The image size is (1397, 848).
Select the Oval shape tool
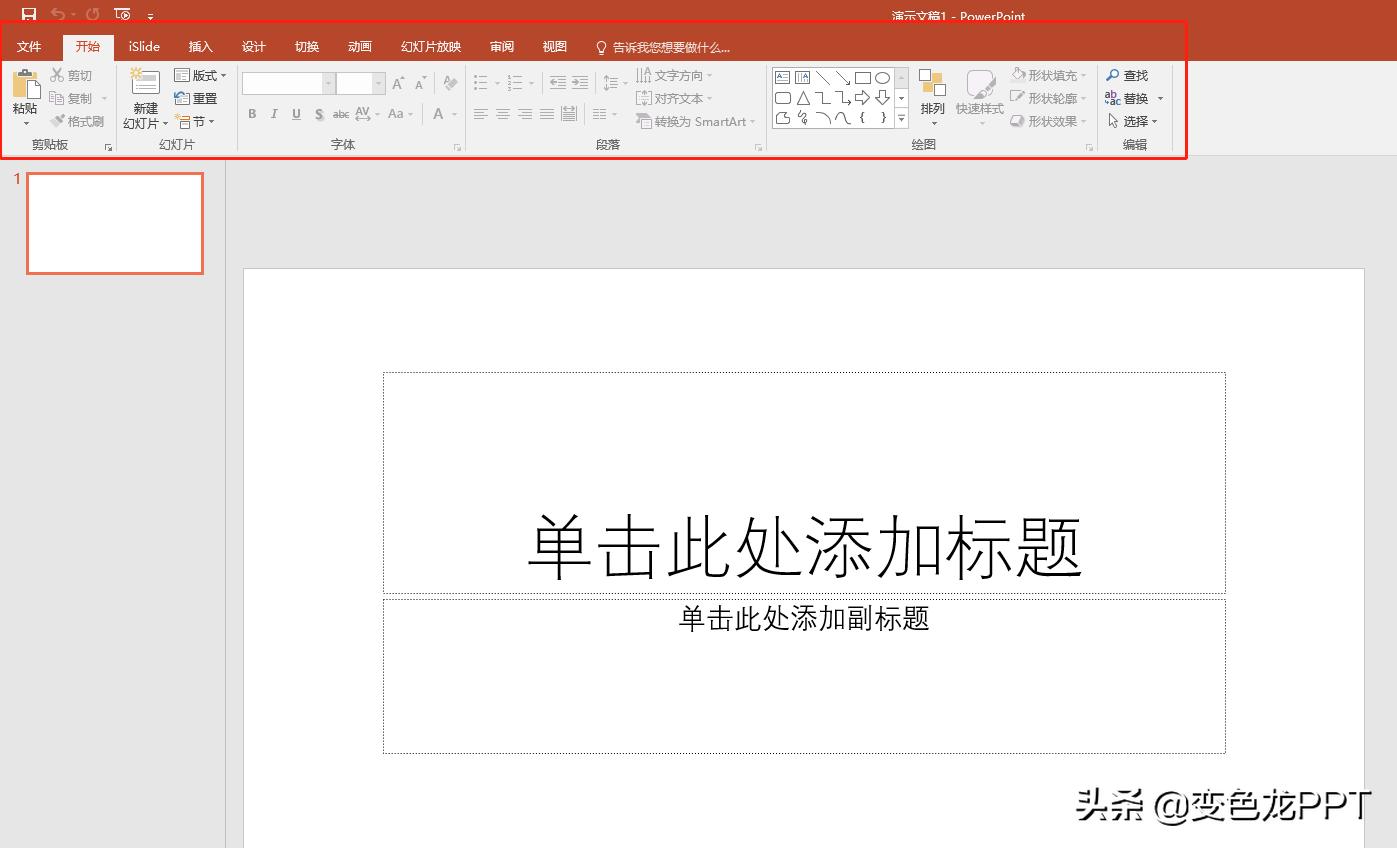pyautogui.click(x=882, y=77)
